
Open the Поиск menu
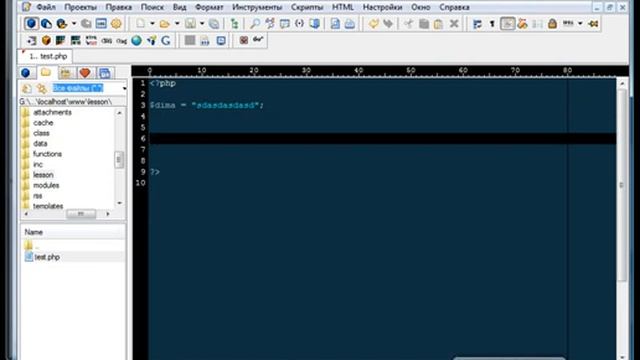(x=152, y=7)
